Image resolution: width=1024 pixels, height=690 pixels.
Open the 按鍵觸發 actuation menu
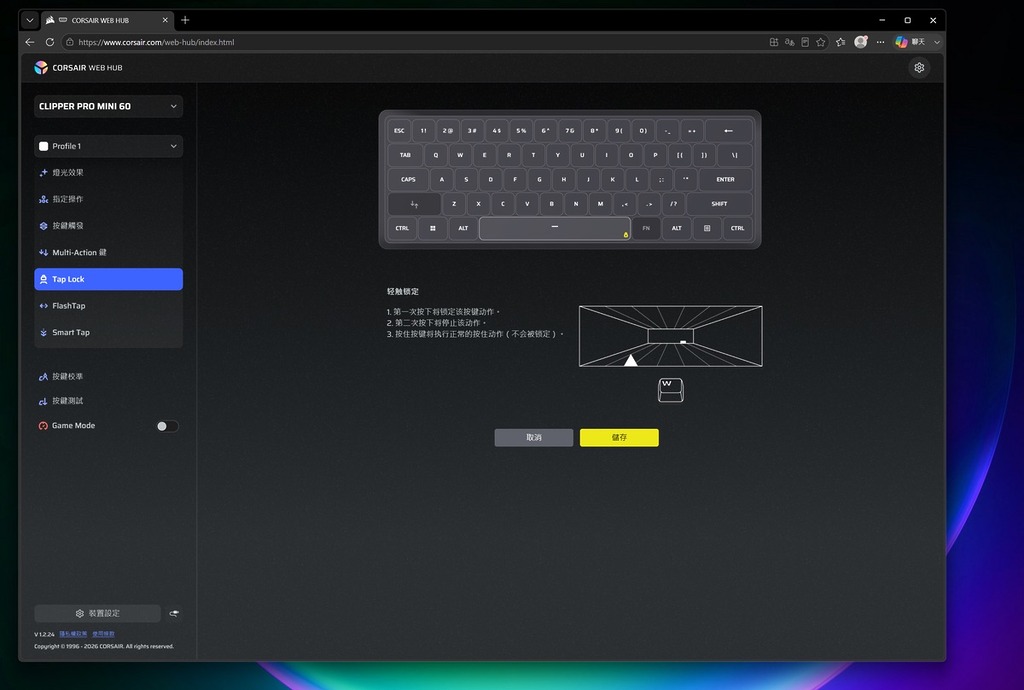pyautogui.click(x=108, y=226)
